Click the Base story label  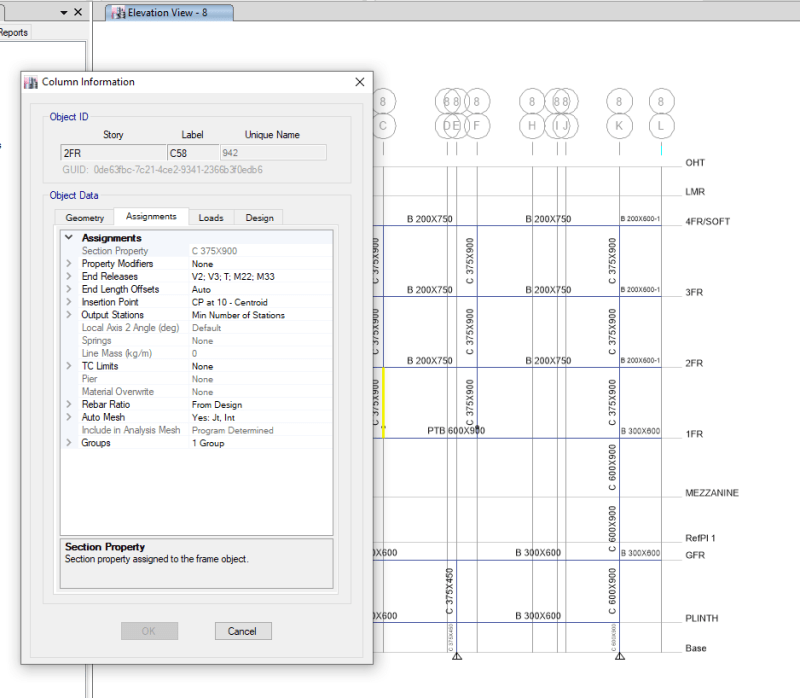695,648
